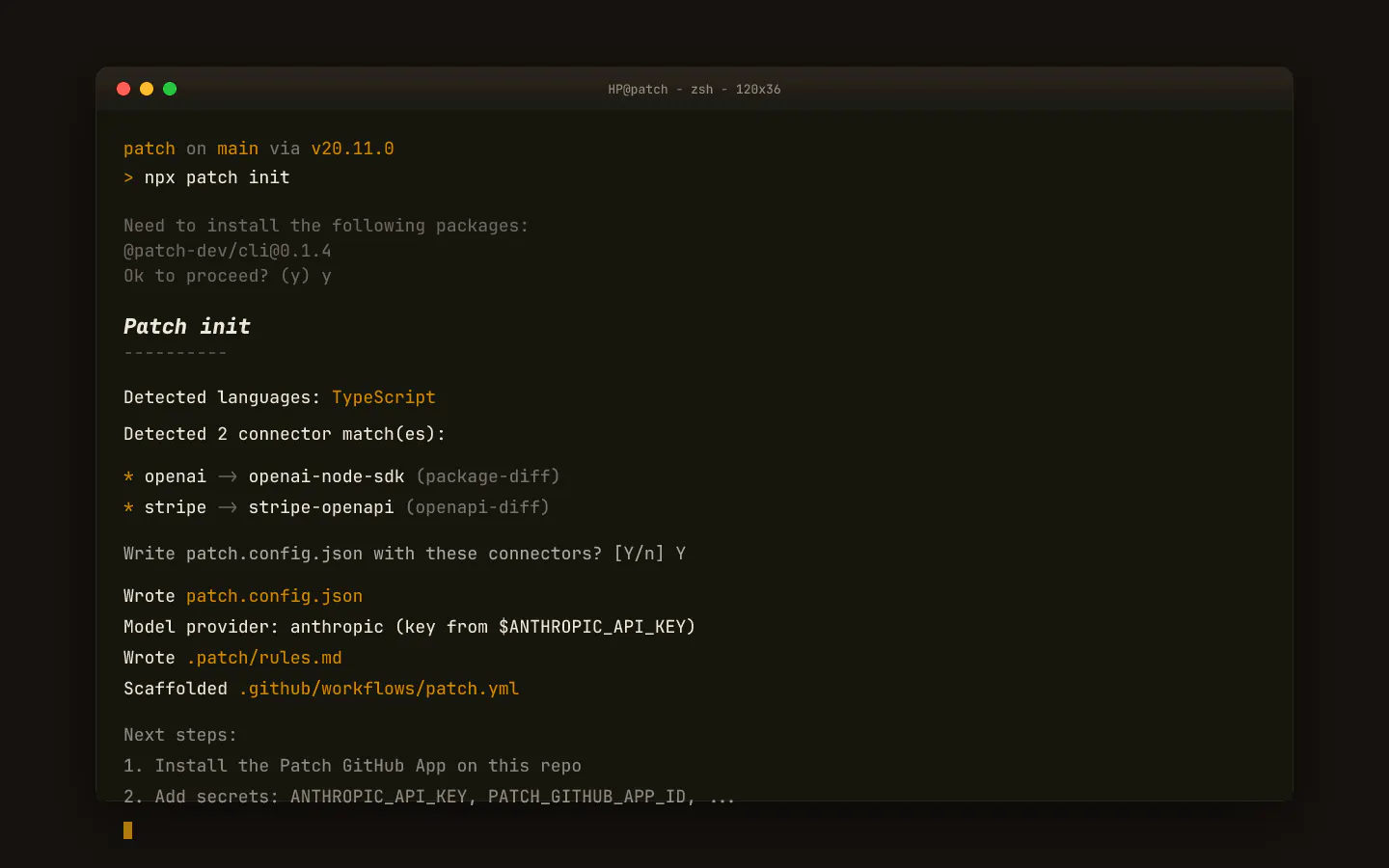Click the asterisk bullet beside openai
This screenshot has width=1389, height=868.
pos(128,477)
